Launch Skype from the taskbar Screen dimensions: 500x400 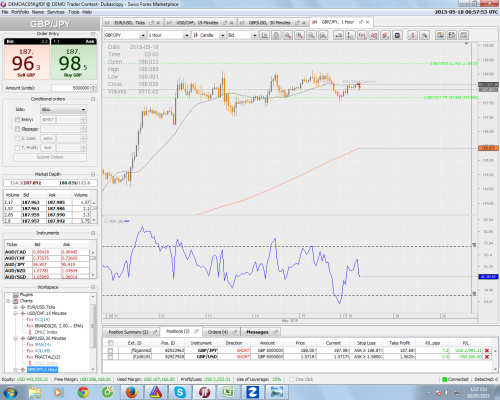click(180, 392)
